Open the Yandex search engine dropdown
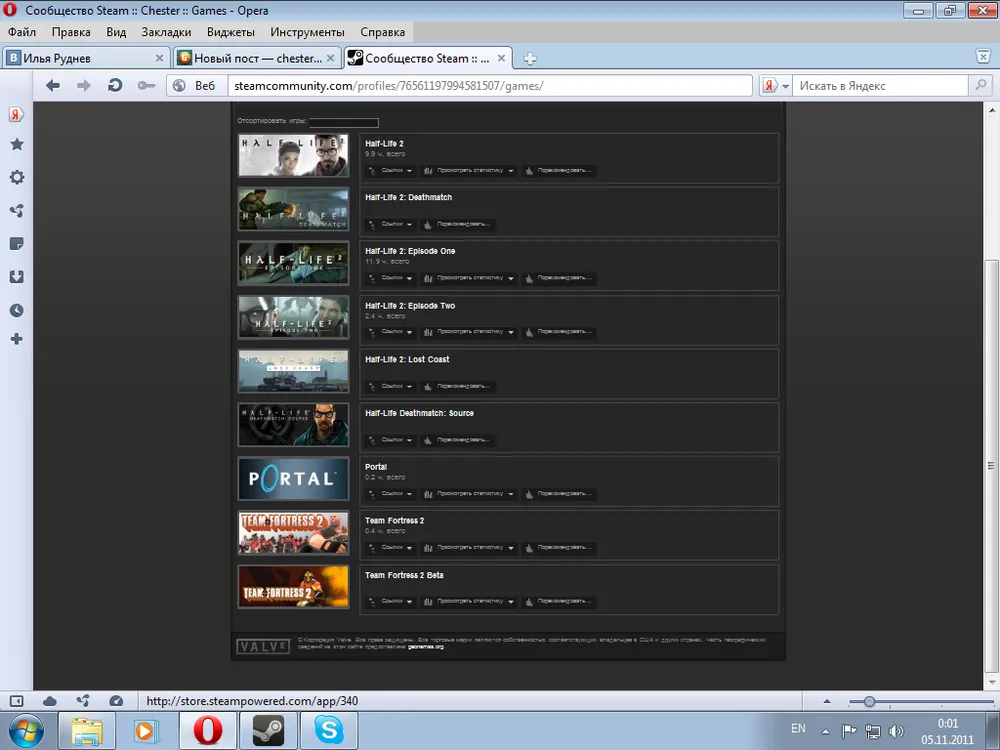The height and width of the screenshot is (750, 1000). (776, 86)
